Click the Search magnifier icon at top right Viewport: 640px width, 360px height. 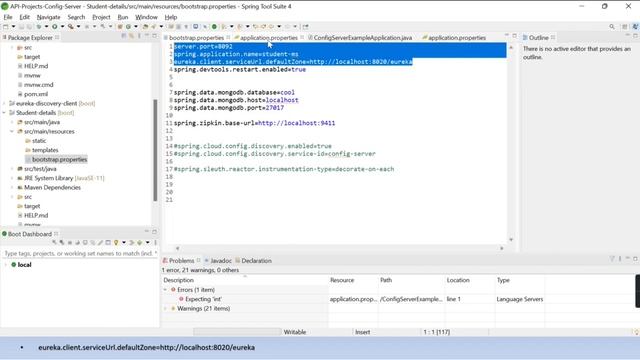pos(612,27)
